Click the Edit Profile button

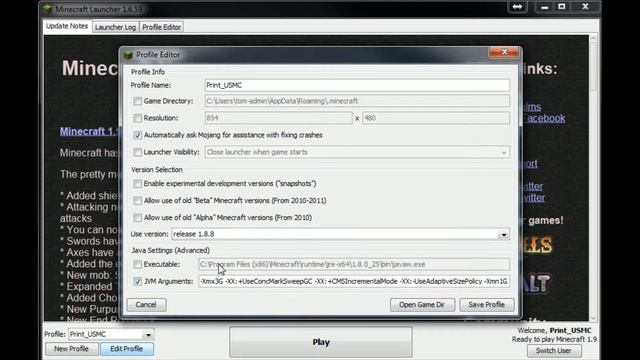[127, 349]
